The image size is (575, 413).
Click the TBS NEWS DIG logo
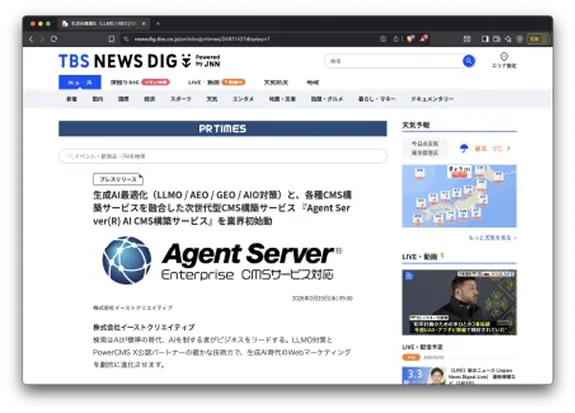coord(139,61)
